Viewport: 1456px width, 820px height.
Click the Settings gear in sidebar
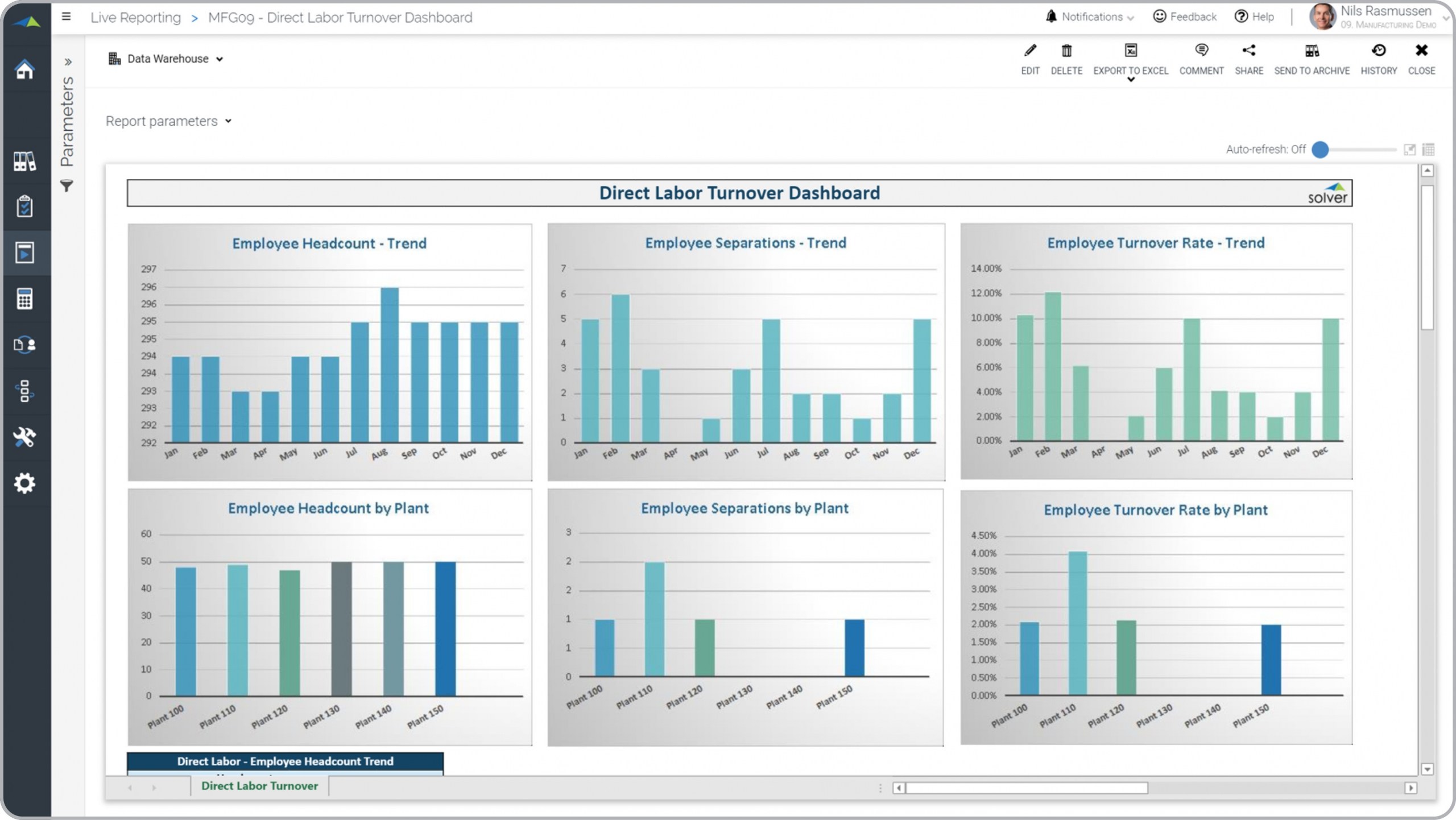click(24, 483)
